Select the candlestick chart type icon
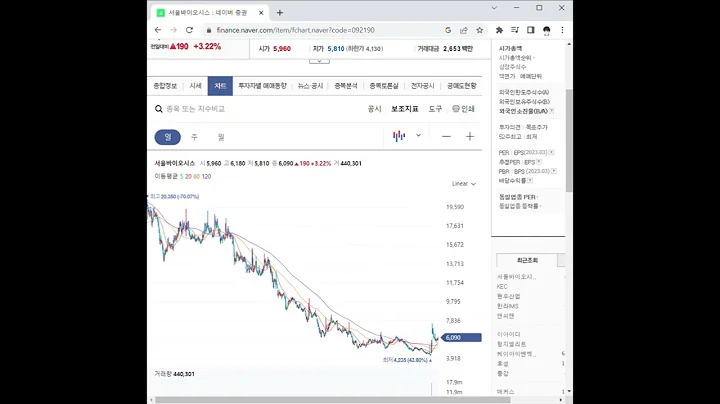This screenshot has height=404, width=720. (x=399, y=136)
